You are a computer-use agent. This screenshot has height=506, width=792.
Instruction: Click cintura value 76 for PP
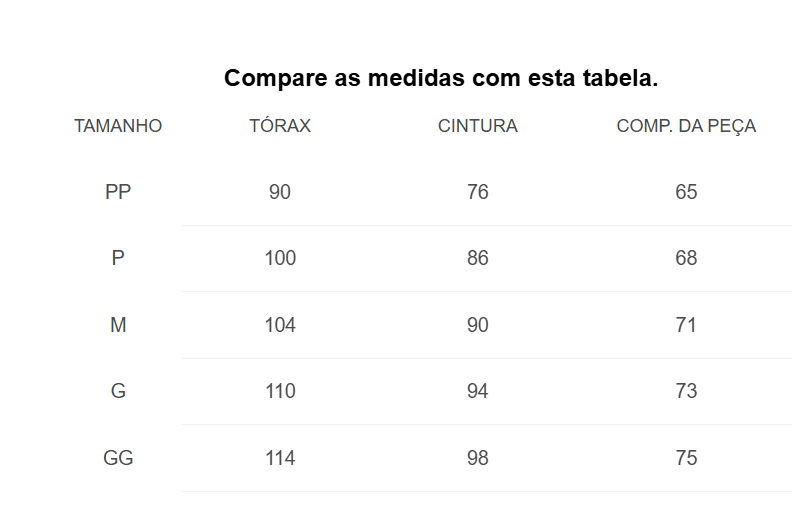click(x=478, y=192)
